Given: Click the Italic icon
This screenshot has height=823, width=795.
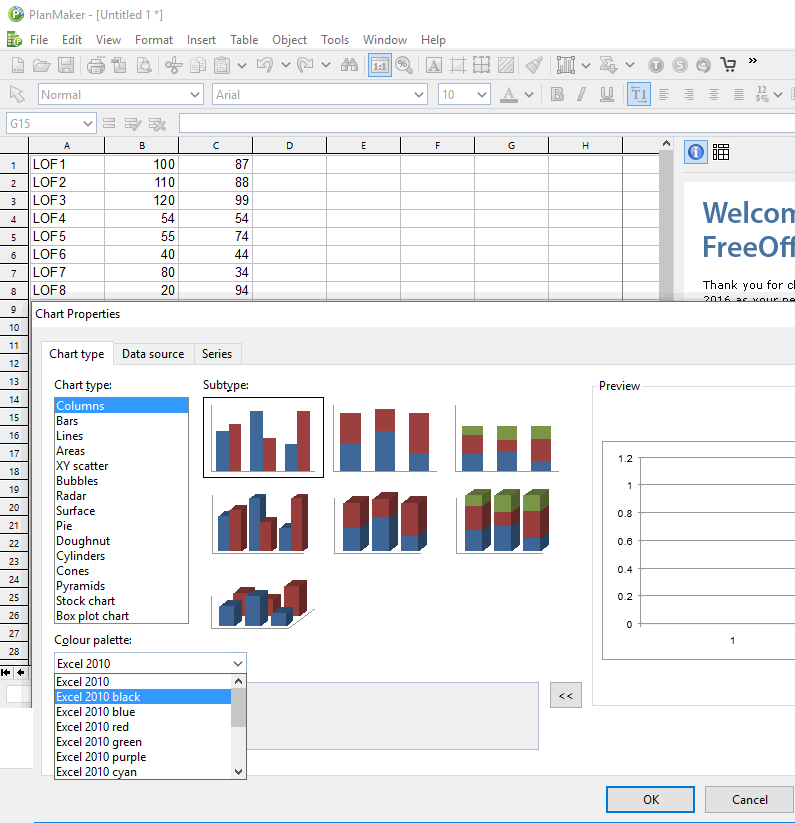Looking at the screenshot, I should (x=581, y=94).
